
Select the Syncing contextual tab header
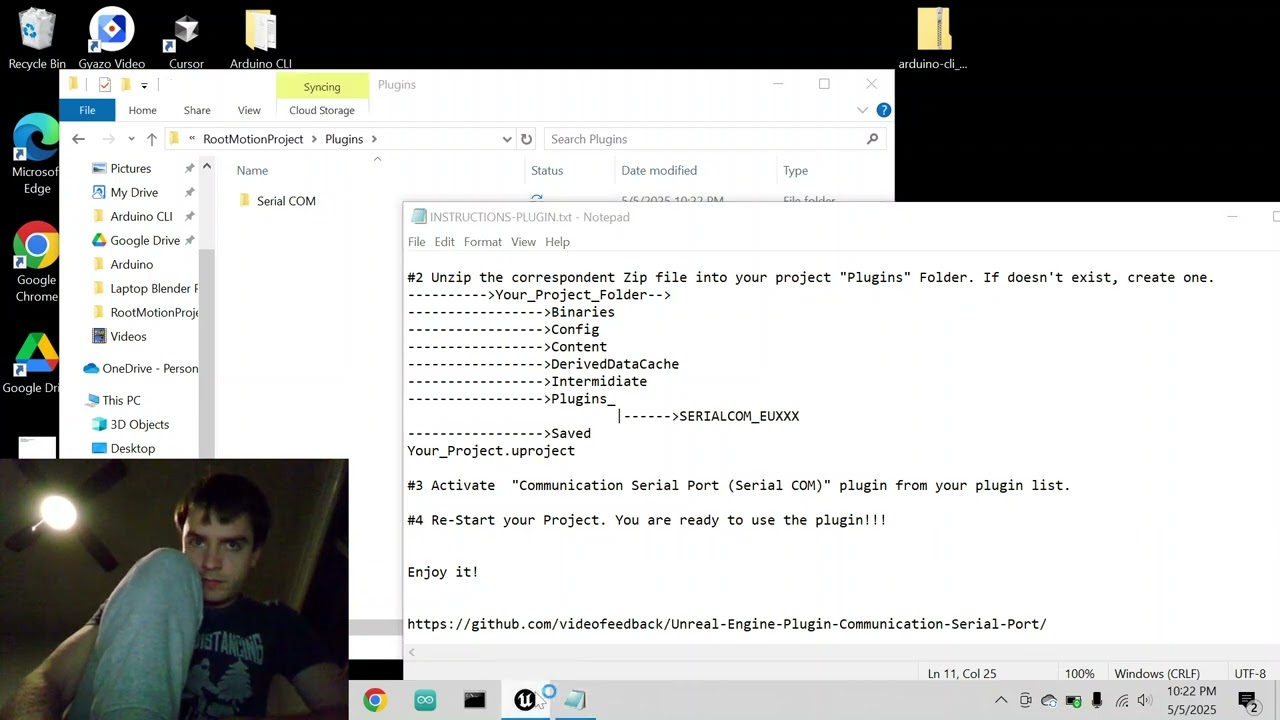322,87
